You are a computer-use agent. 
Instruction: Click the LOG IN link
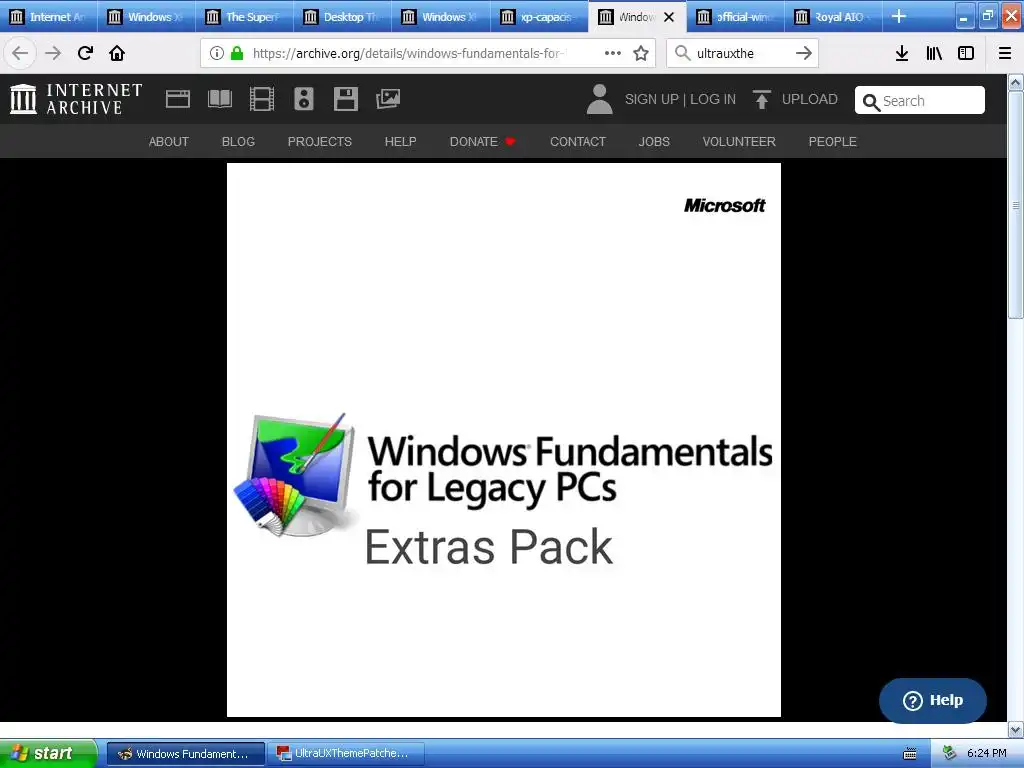tap(712, 99)
